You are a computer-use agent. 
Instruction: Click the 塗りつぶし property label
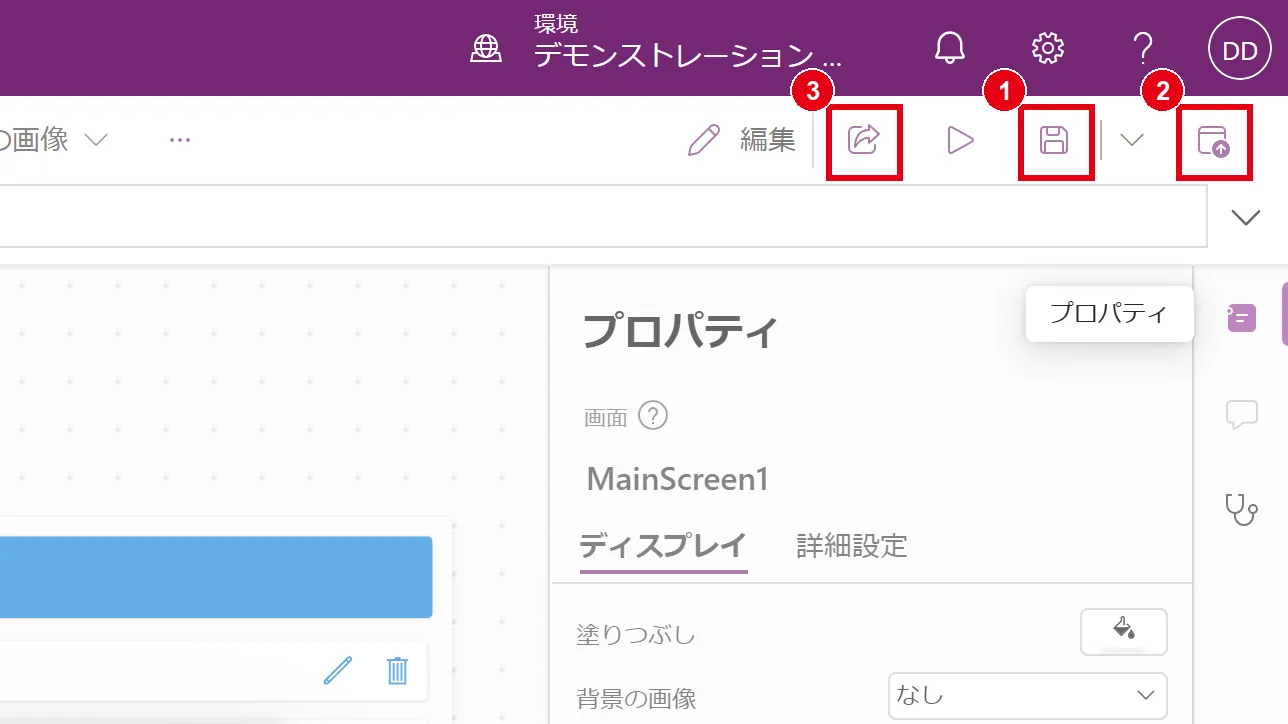click(636, 634)
